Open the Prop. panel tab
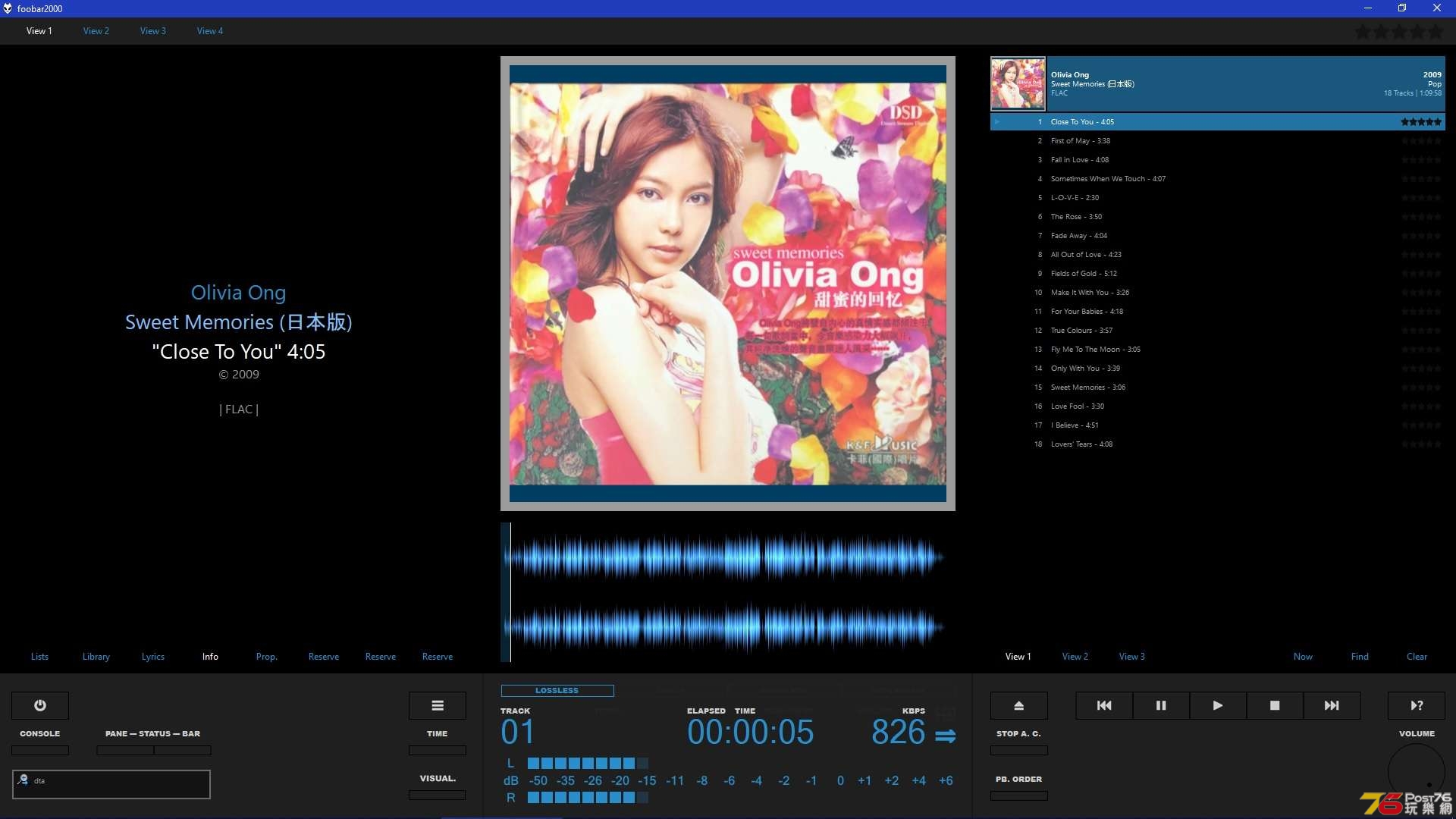This screenshot has width=1456, height=819. 267,657
